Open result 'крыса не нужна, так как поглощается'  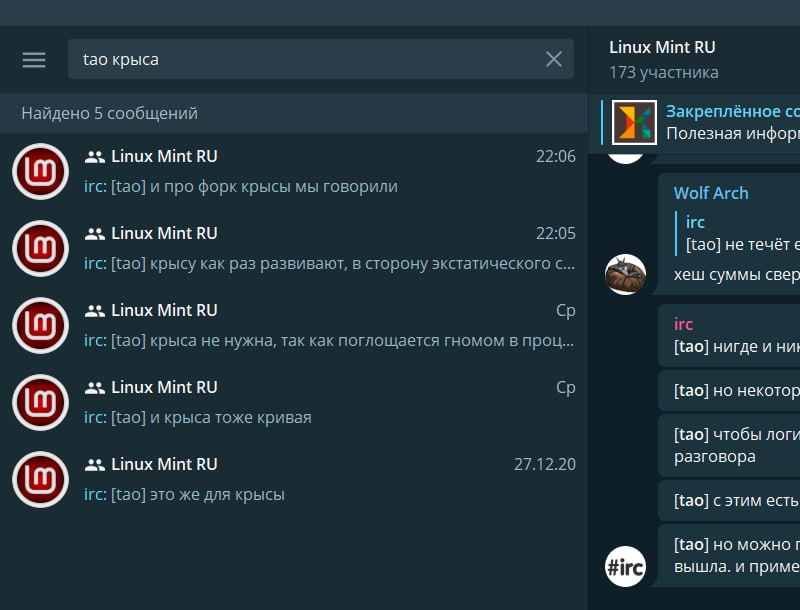[294, 325]
